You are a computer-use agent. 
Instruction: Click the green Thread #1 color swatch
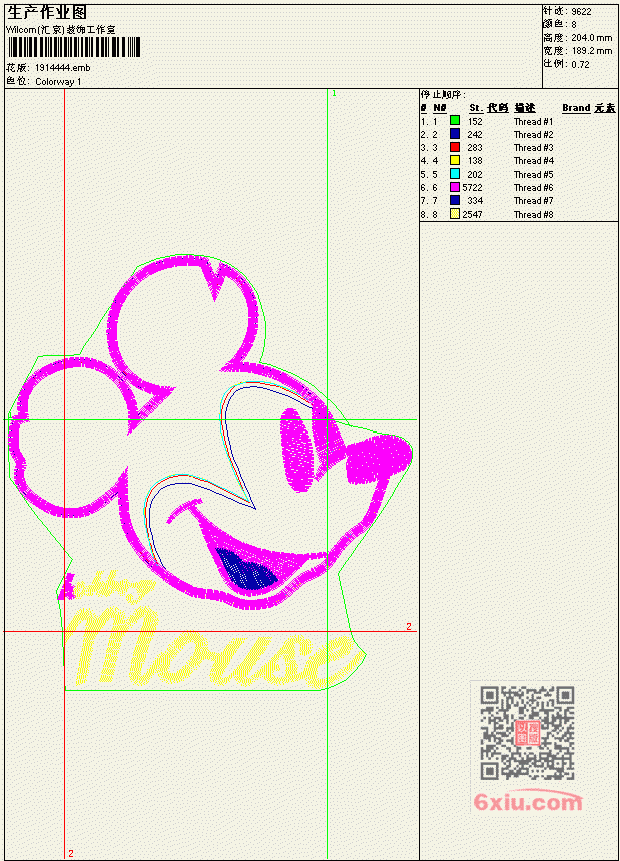click(x=455, y=120)
